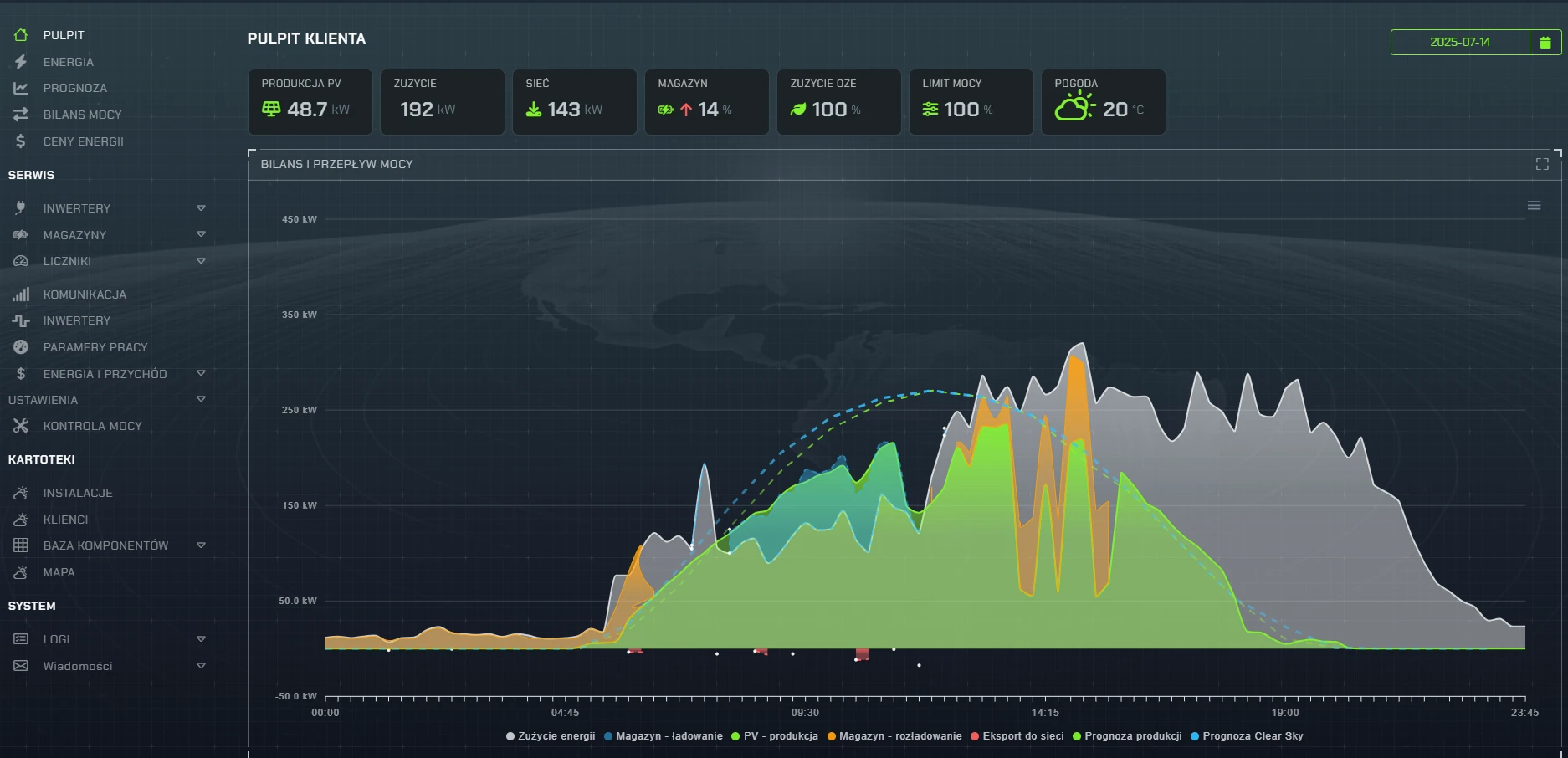1568x758 pixels.
Task: Click the calendar icon beside the date
Action: click(x=1545, y=42)
